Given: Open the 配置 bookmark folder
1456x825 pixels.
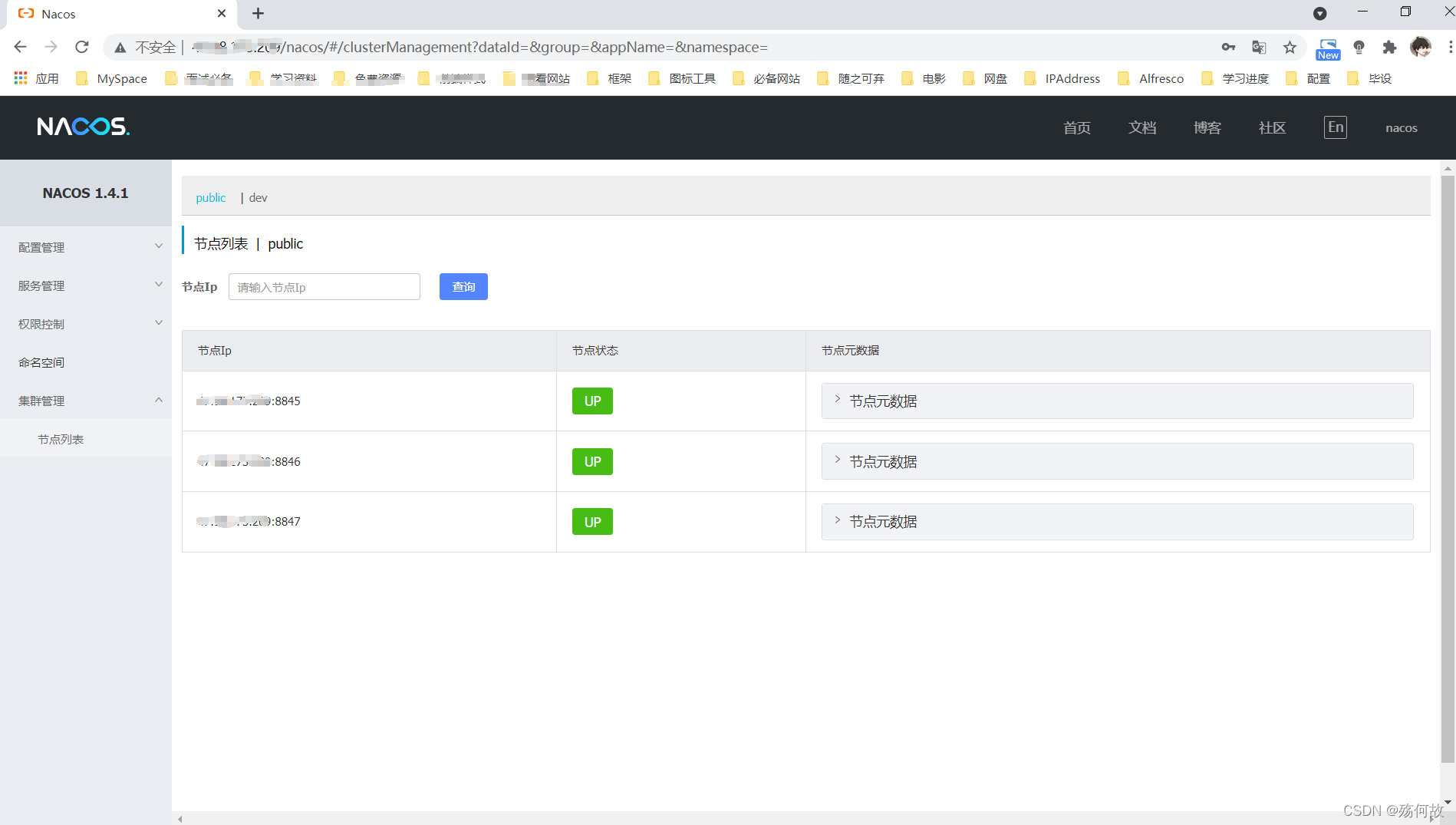Looking at the screenshot, I should (1308, 78).
